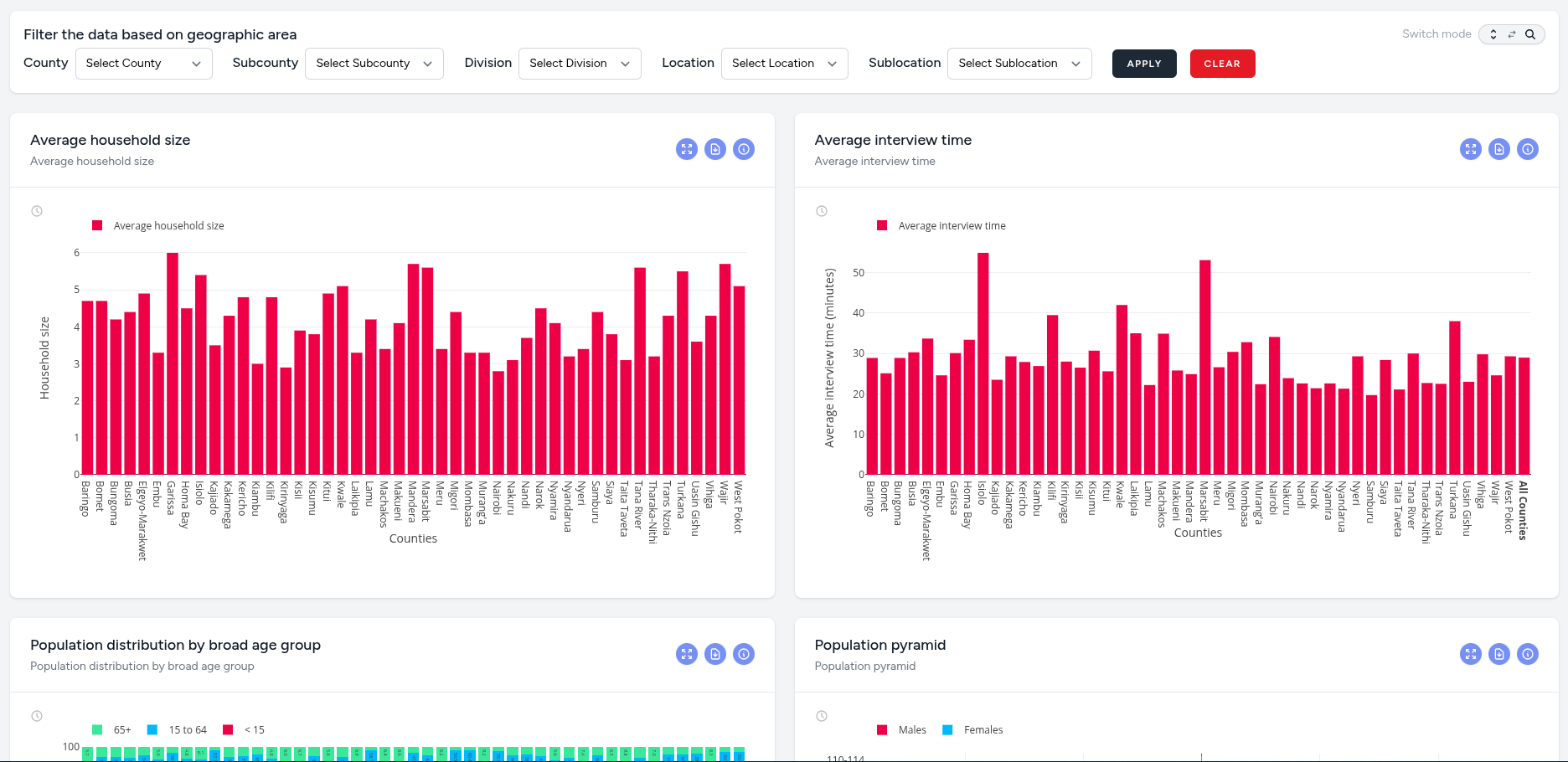Expand the Population distribution chart to fullscreen
Viewport: 1568px width, 762px height.
687,654
